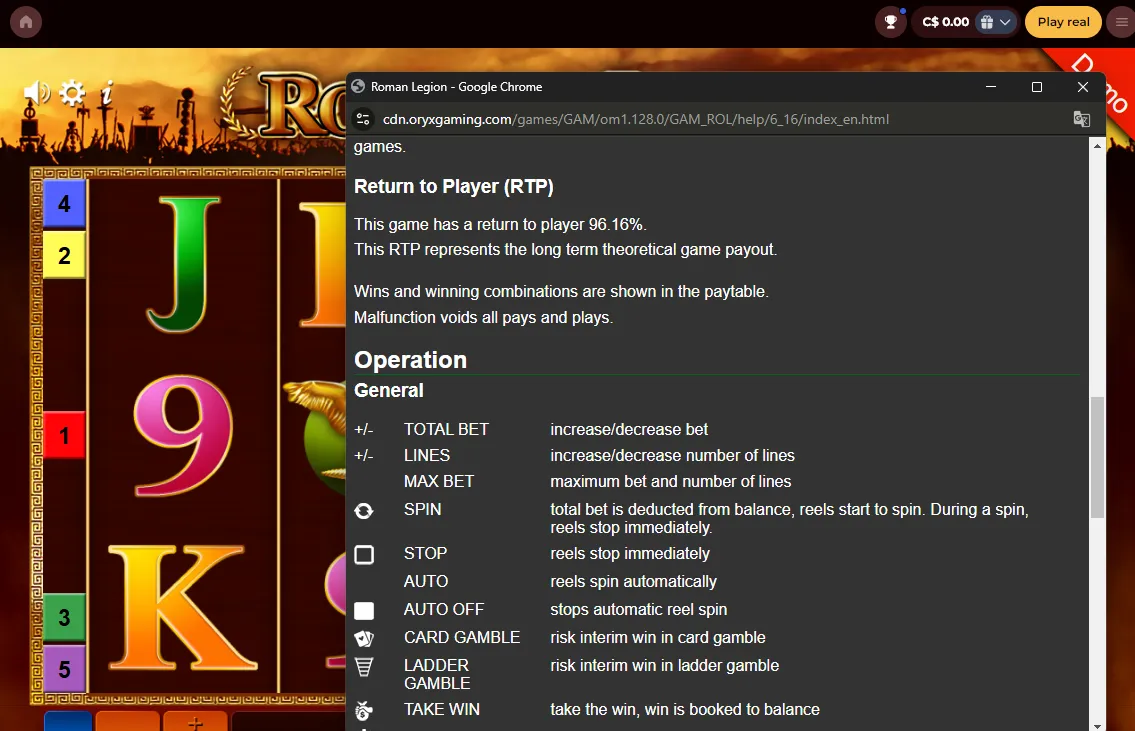Screen dimensions: 1135x731
Task: Maximize the Roman Legion help window
Action: (x=1037, y=87)
